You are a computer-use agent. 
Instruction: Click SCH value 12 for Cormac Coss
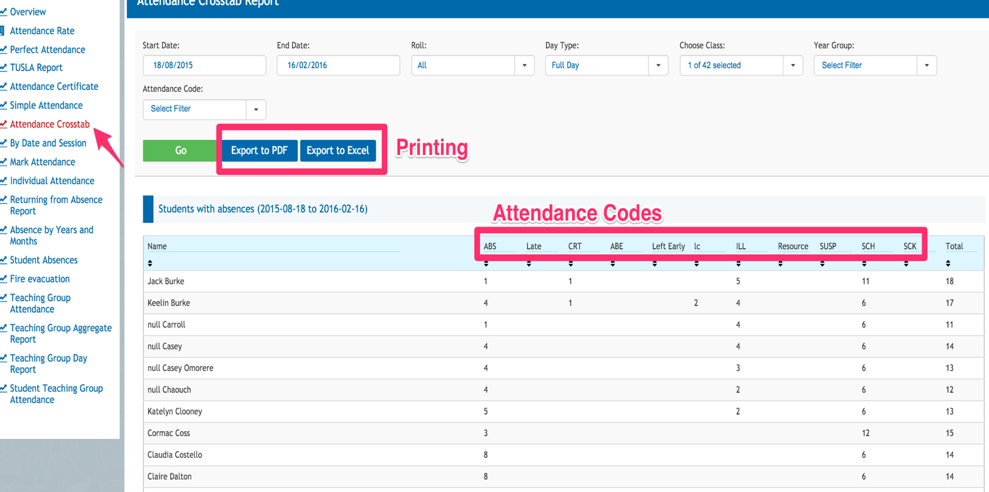coord(866,433)
